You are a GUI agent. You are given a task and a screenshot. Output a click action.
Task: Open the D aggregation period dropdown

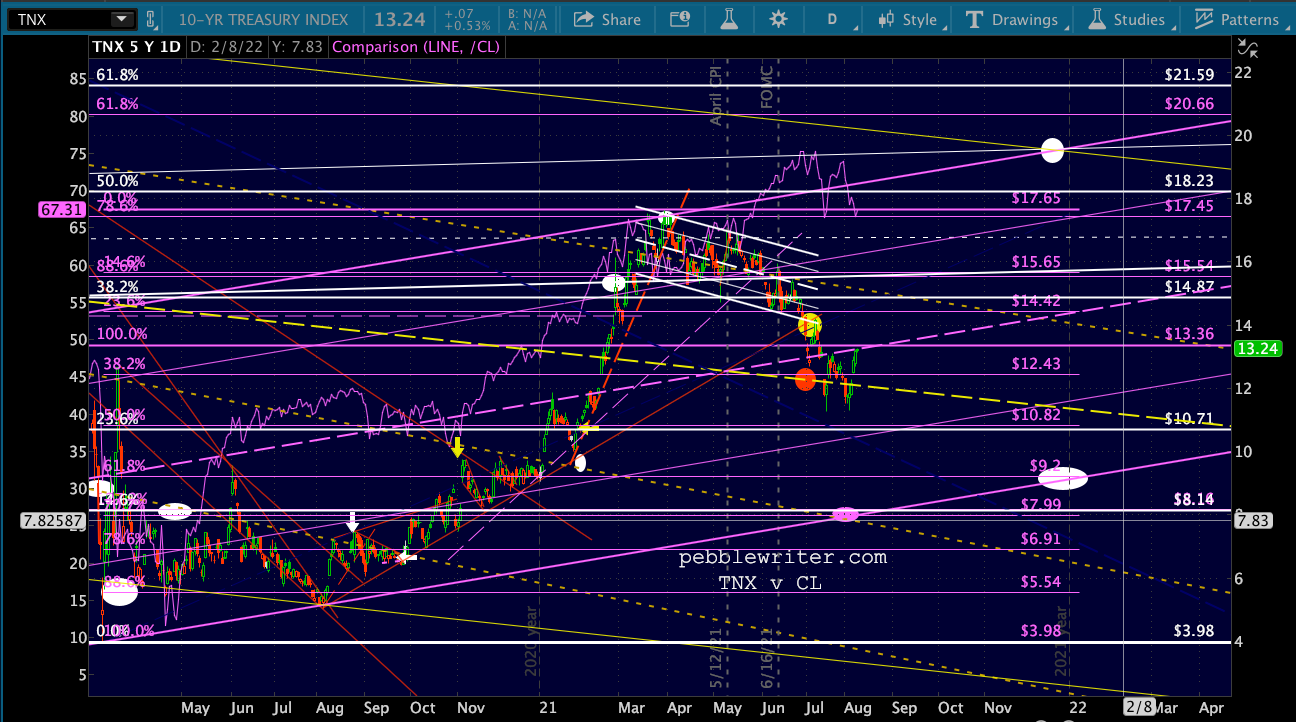point(833,19)
